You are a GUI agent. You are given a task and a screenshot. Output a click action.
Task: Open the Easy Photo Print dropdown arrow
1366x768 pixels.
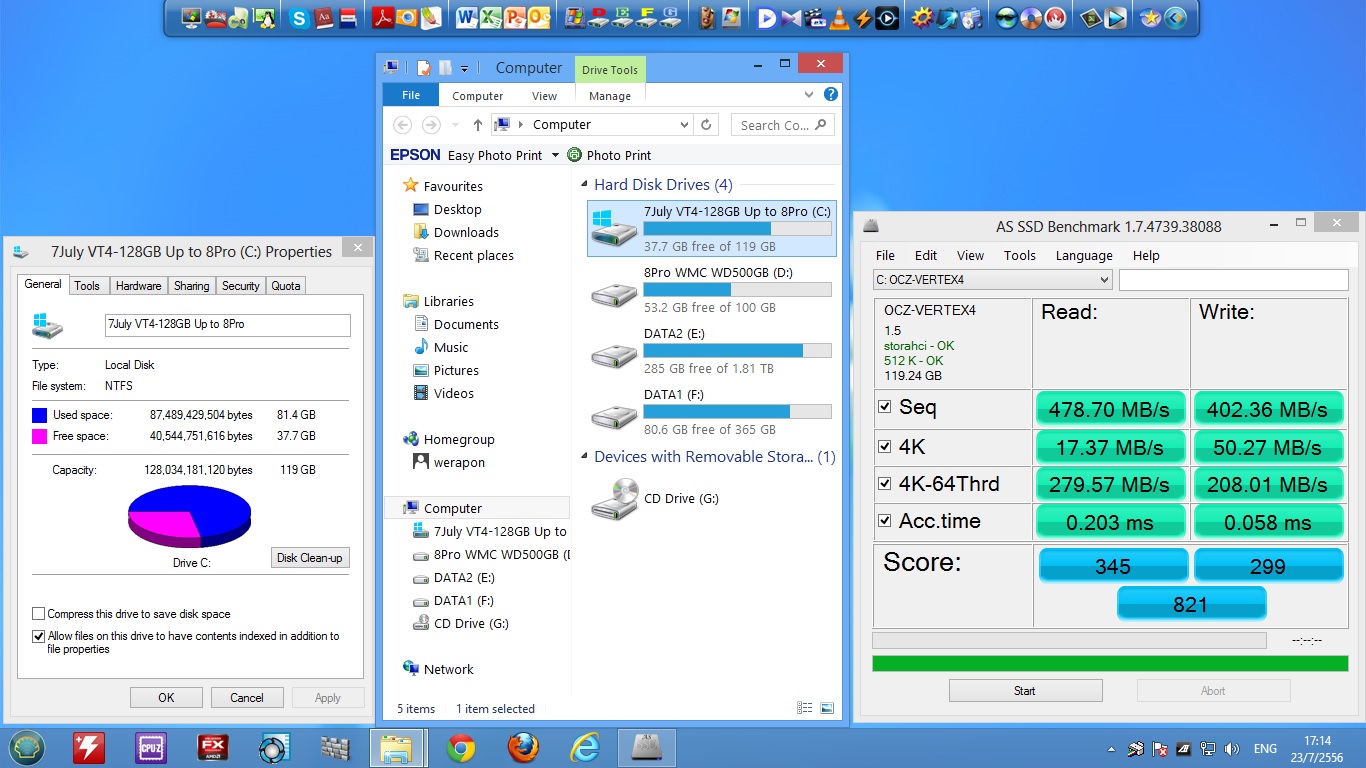tap(556, 155)
